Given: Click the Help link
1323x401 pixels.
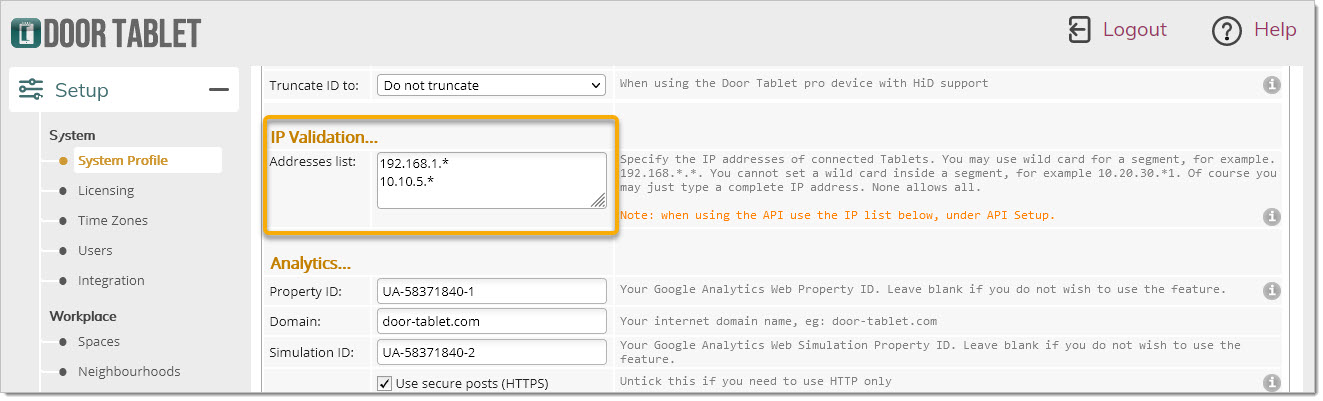Looking at the screenshot, I should point(1275,30).
